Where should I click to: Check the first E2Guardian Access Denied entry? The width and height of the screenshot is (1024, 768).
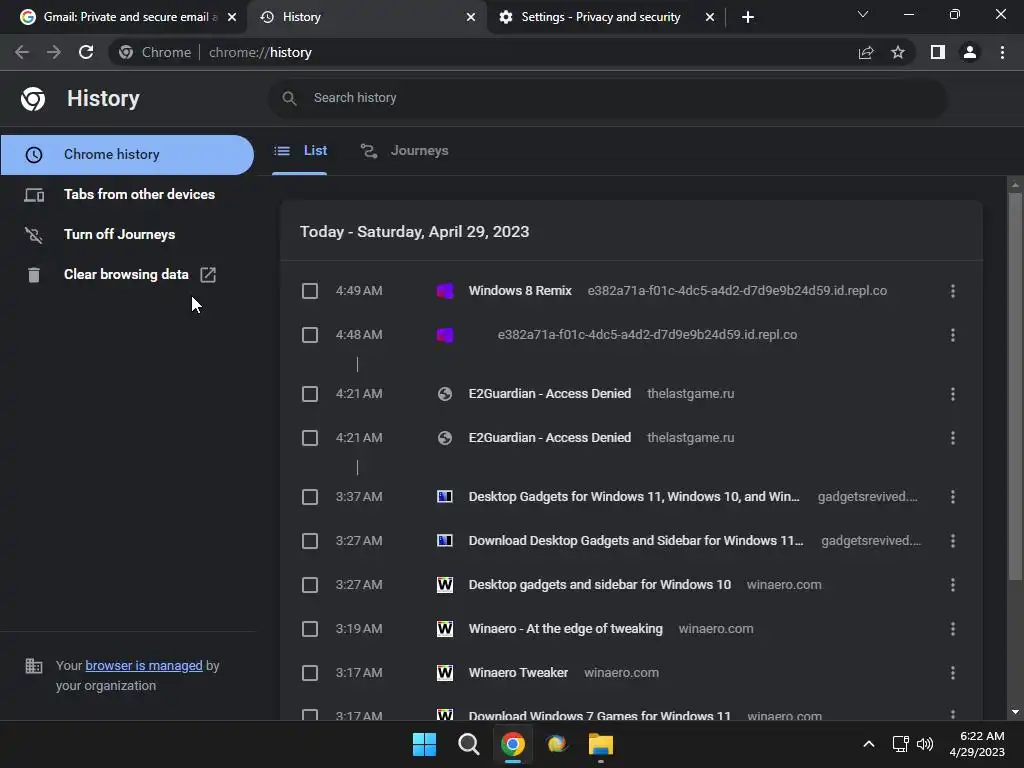pos(310,394)
